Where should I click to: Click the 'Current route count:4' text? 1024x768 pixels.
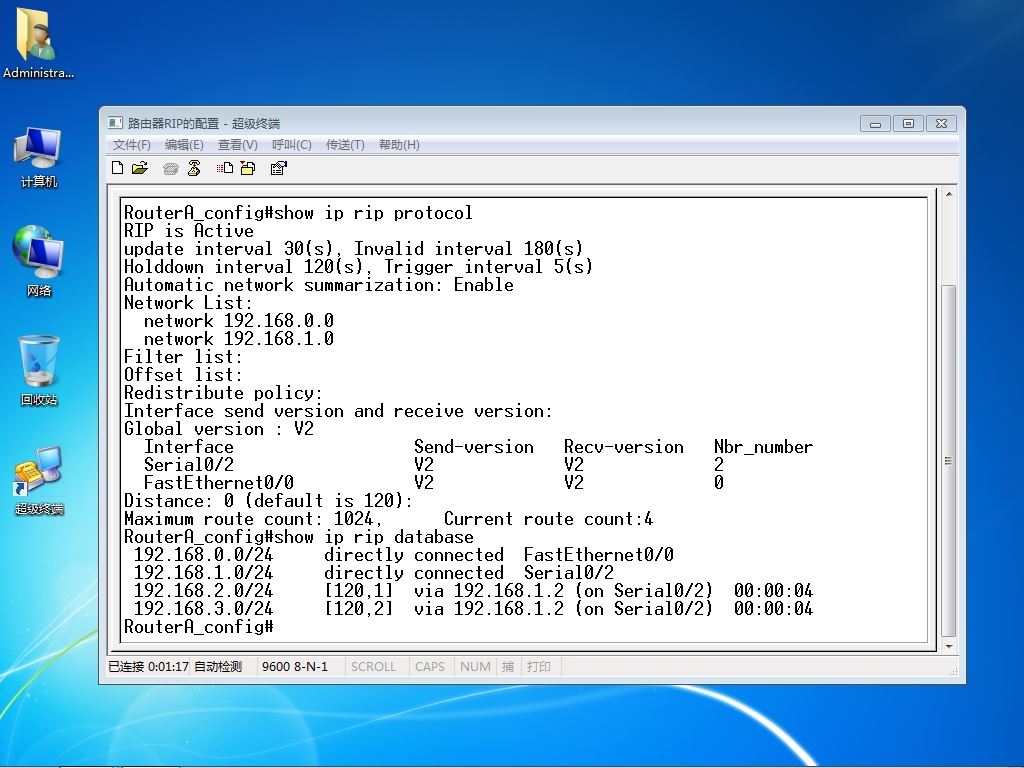pyautogui.click(x=548, y=519)
